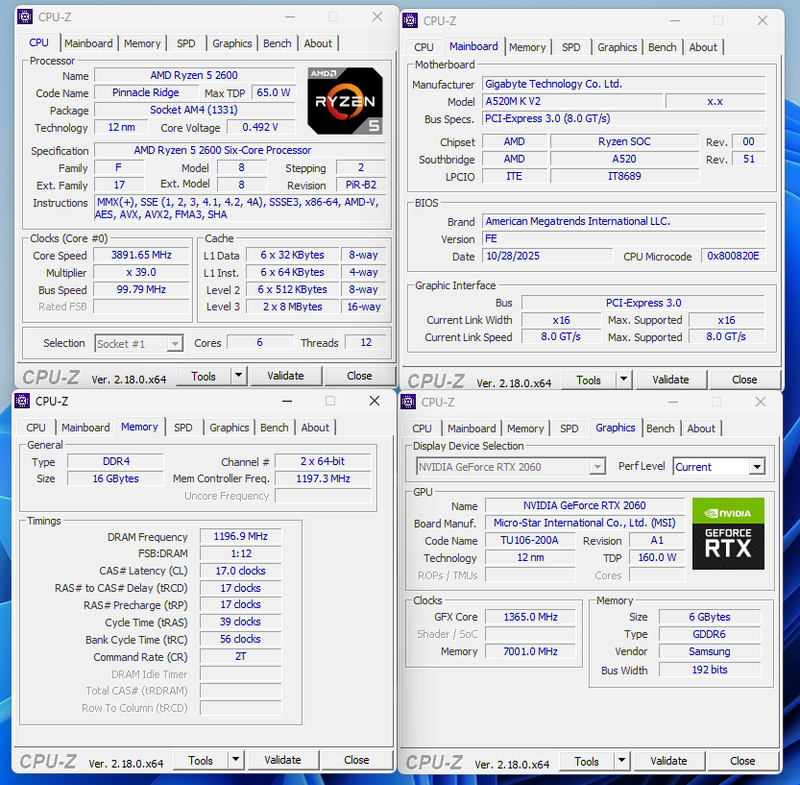Switch to Memory tab in CPU window

(142, 43)
